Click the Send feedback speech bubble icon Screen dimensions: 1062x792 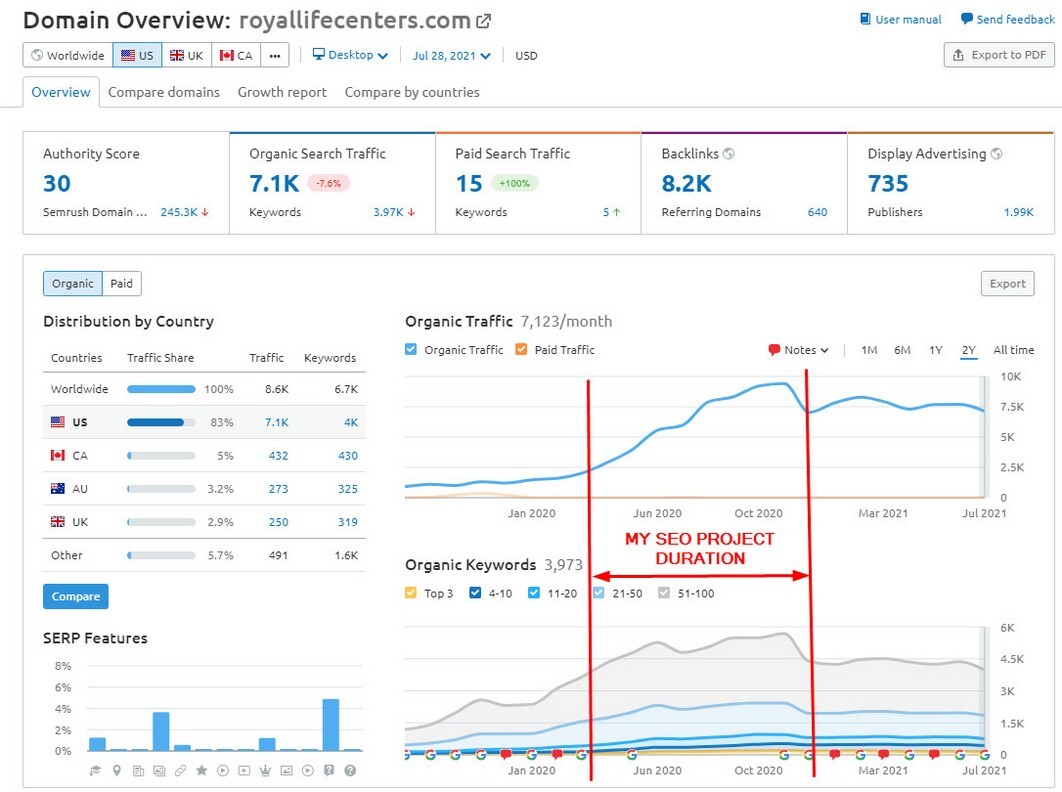[x=967, y=19]
